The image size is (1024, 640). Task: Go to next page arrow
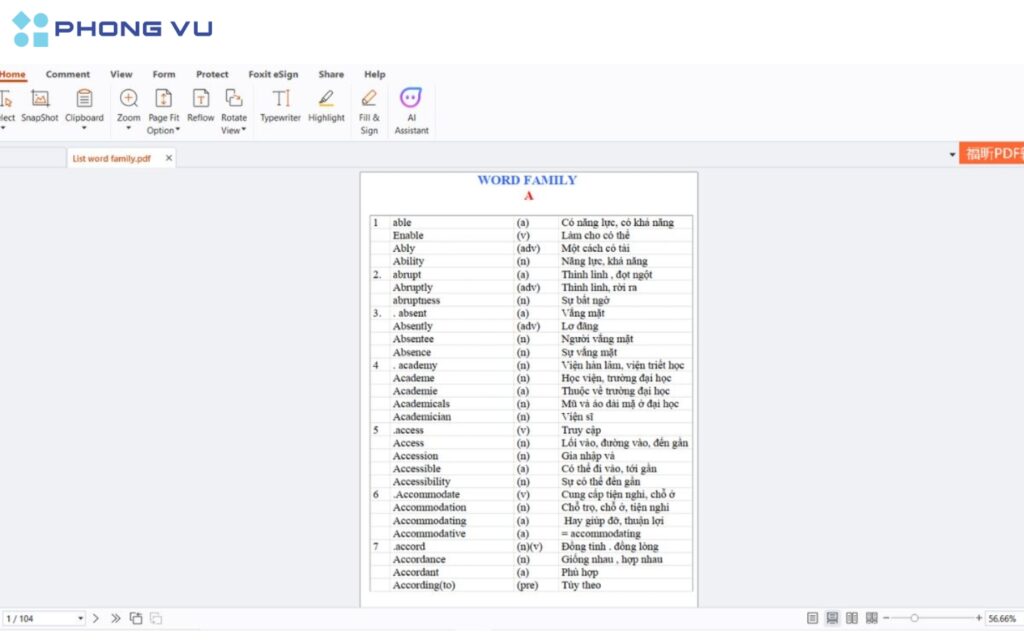96,619
